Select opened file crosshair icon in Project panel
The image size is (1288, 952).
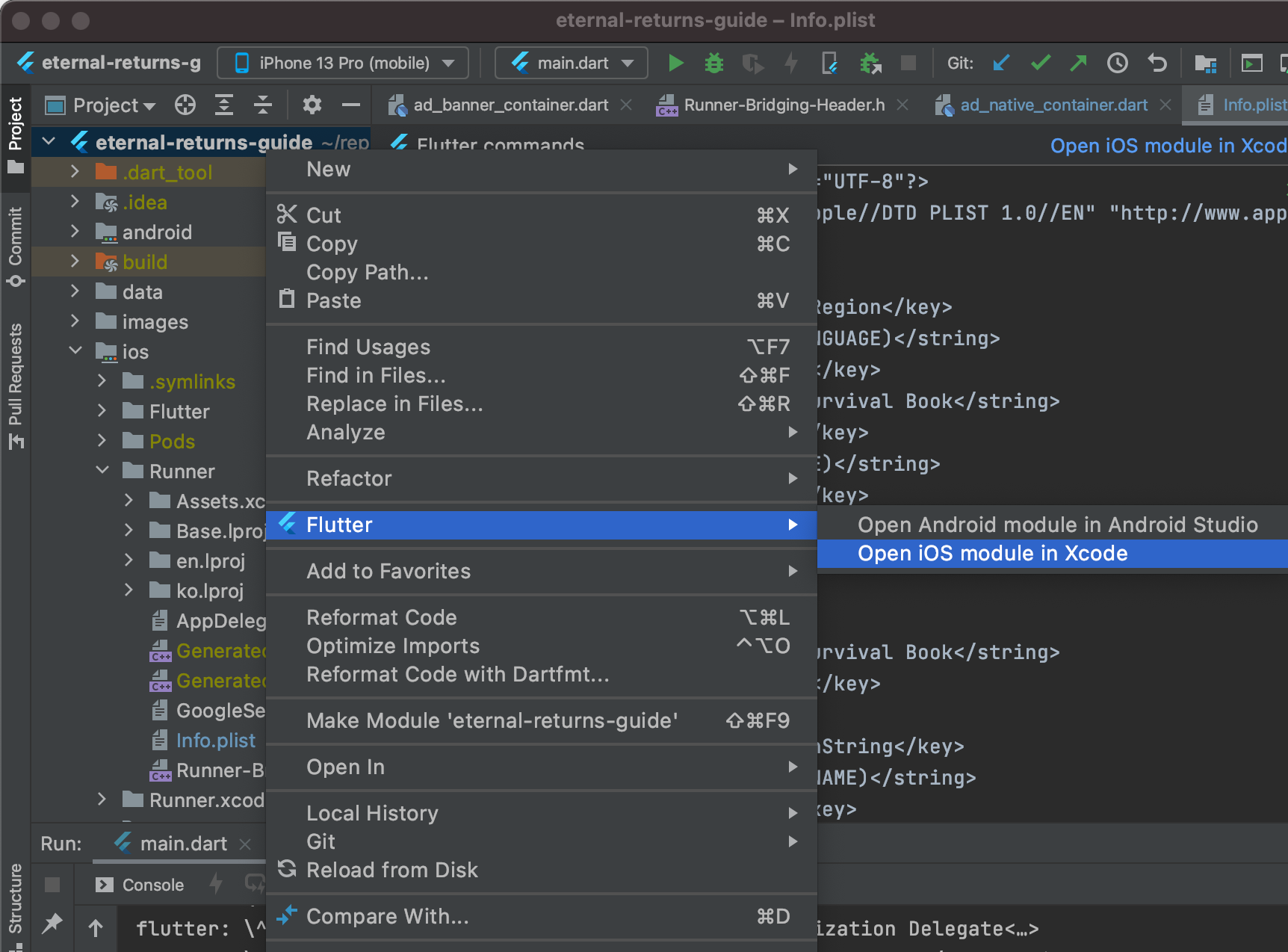click(185, 105)
